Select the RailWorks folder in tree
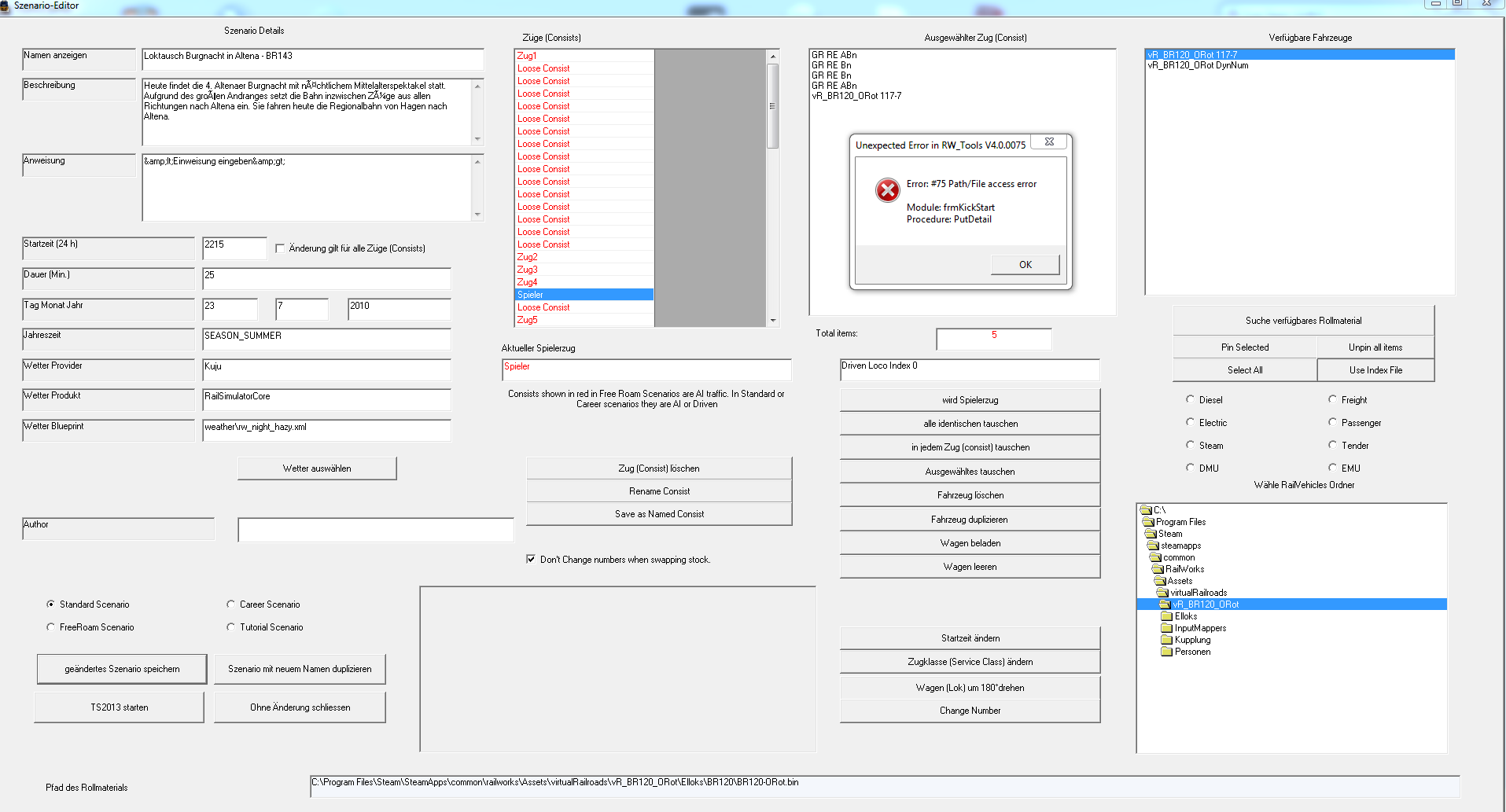 click(x=1184, y=569)
